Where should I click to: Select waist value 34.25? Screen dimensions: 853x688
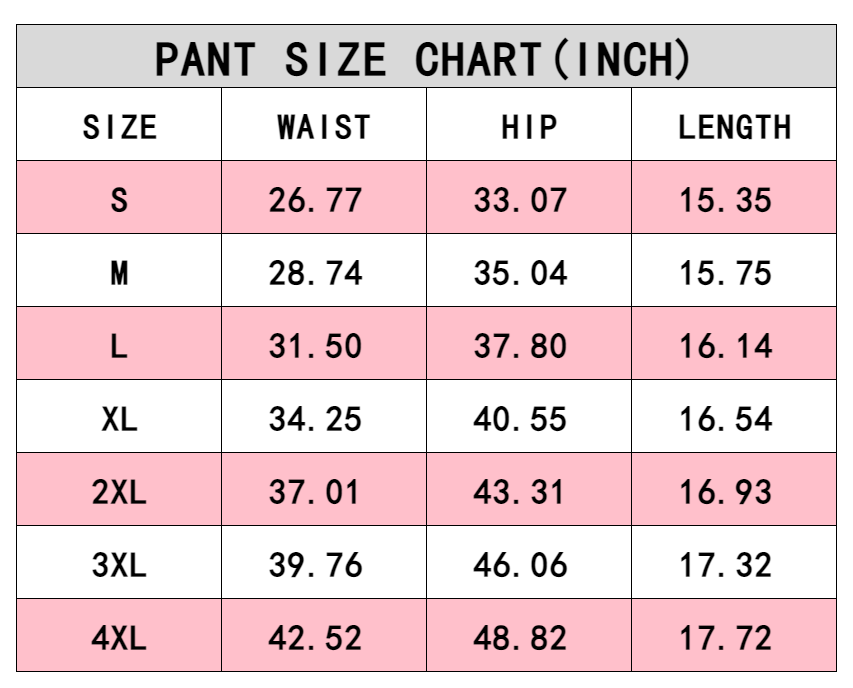(x=315, y=419)
